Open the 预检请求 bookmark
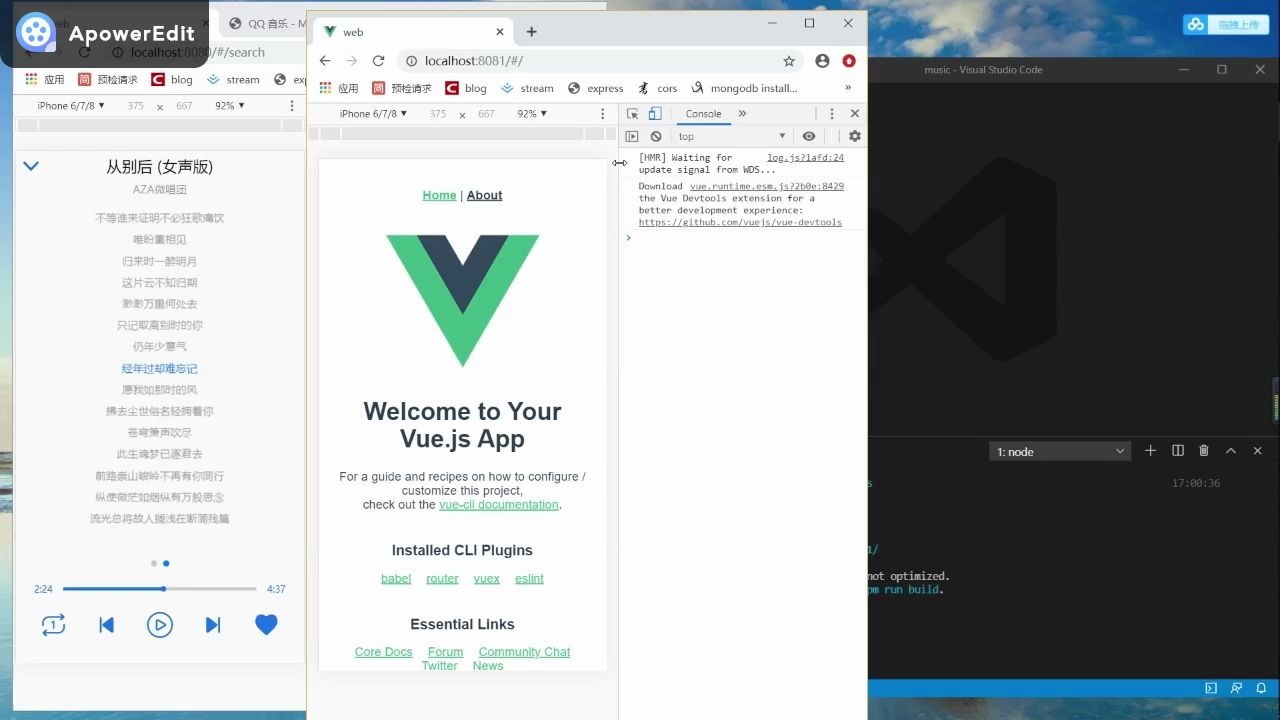This screenshot has height=720, width=1280. tap(402, 88)
